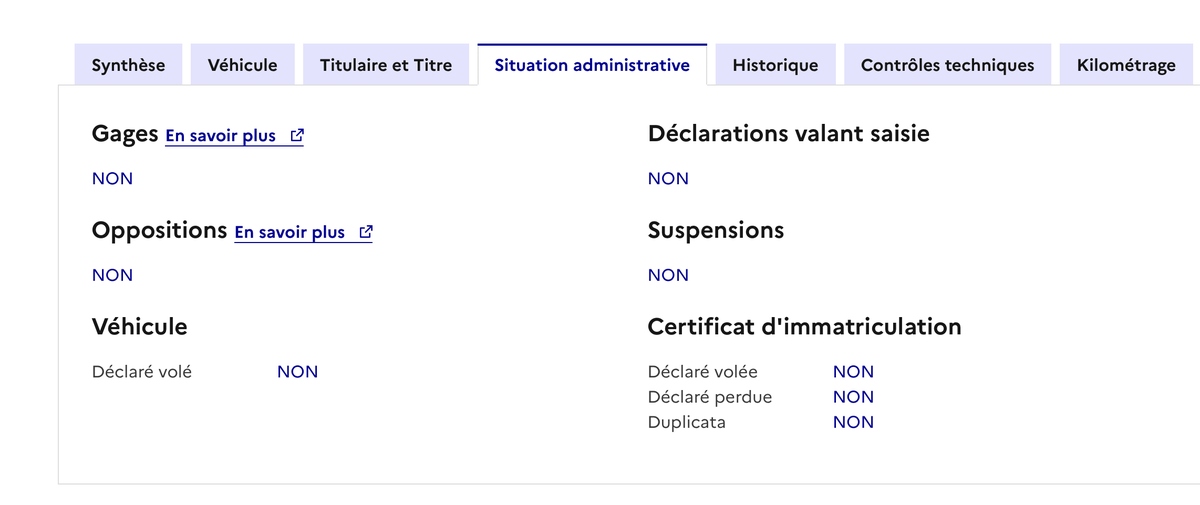Click the Certificat d'immatriculation heading
1200x505 pixels.
[804, 327]
